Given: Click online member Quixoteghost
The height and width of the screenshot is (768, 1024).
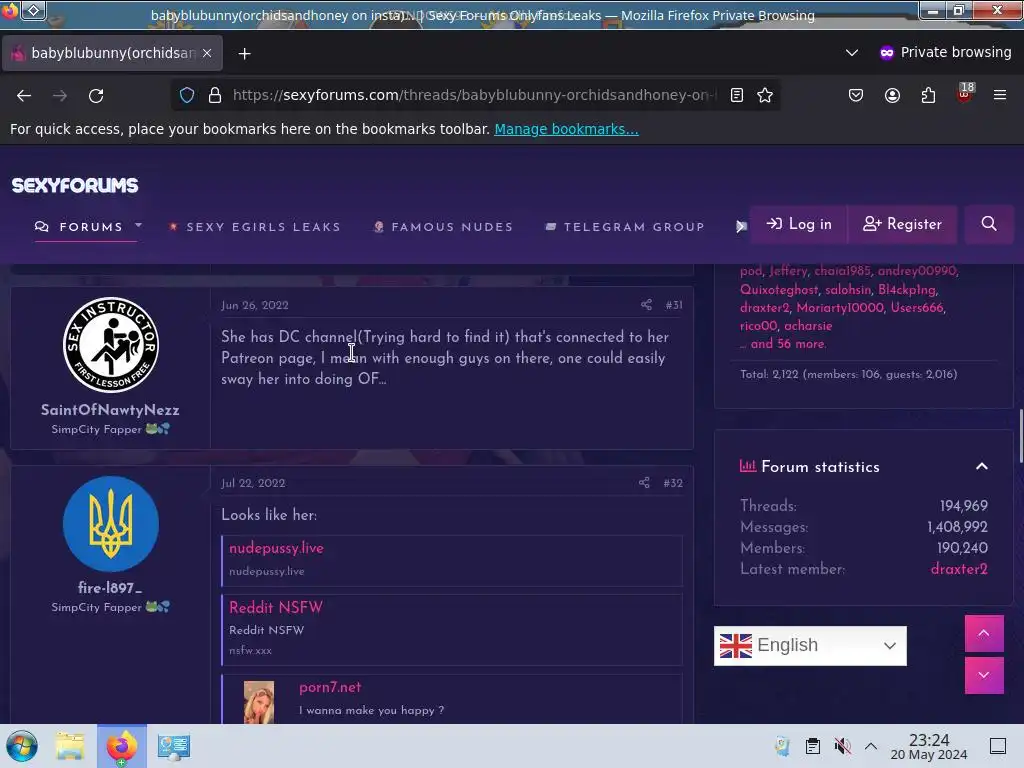Looking at the screenshot, I should point(778,289).
